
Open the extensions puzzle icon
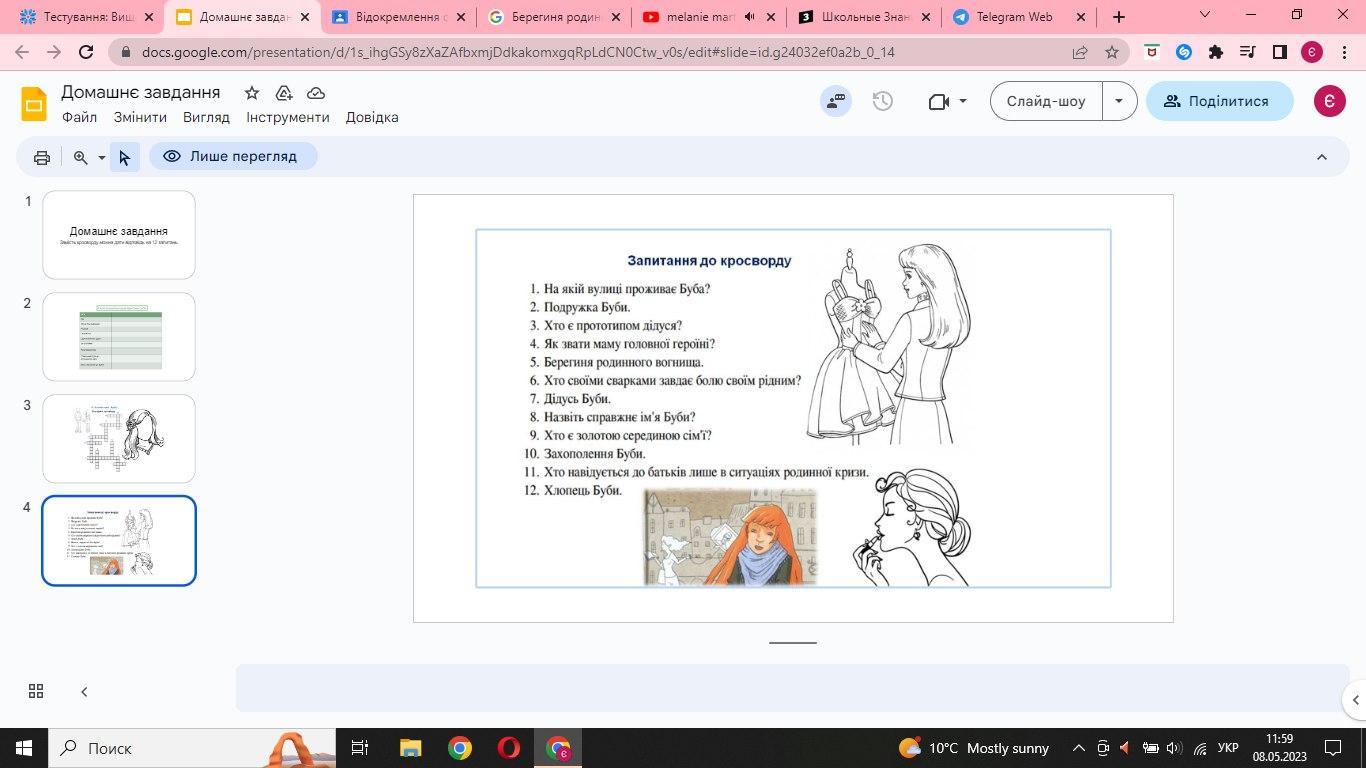point(1216,52)
